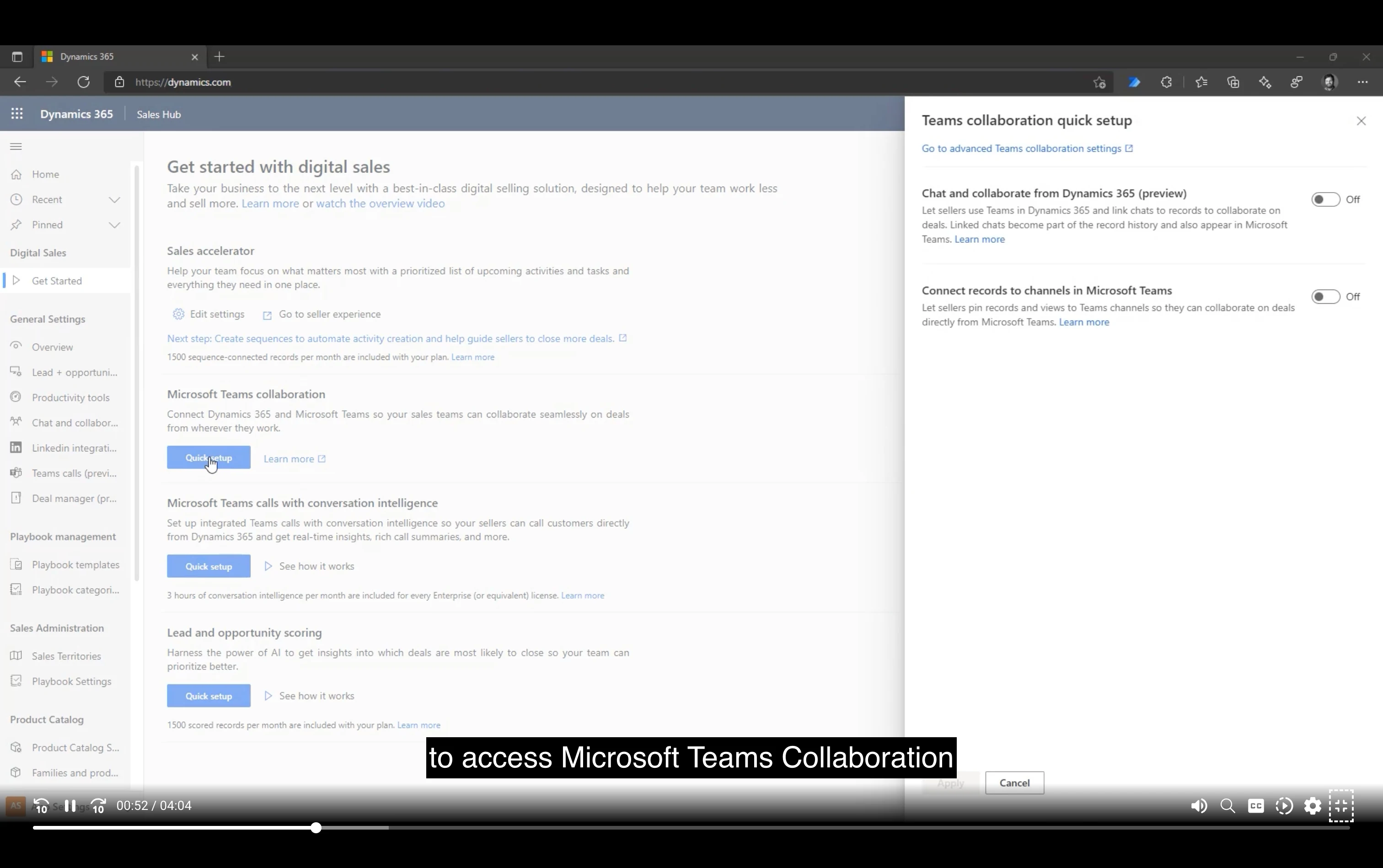The height and width of the screenshot is (868, 1383).
Task: Open Playbook templates in sidebar
Action: [x=65, y=564]
